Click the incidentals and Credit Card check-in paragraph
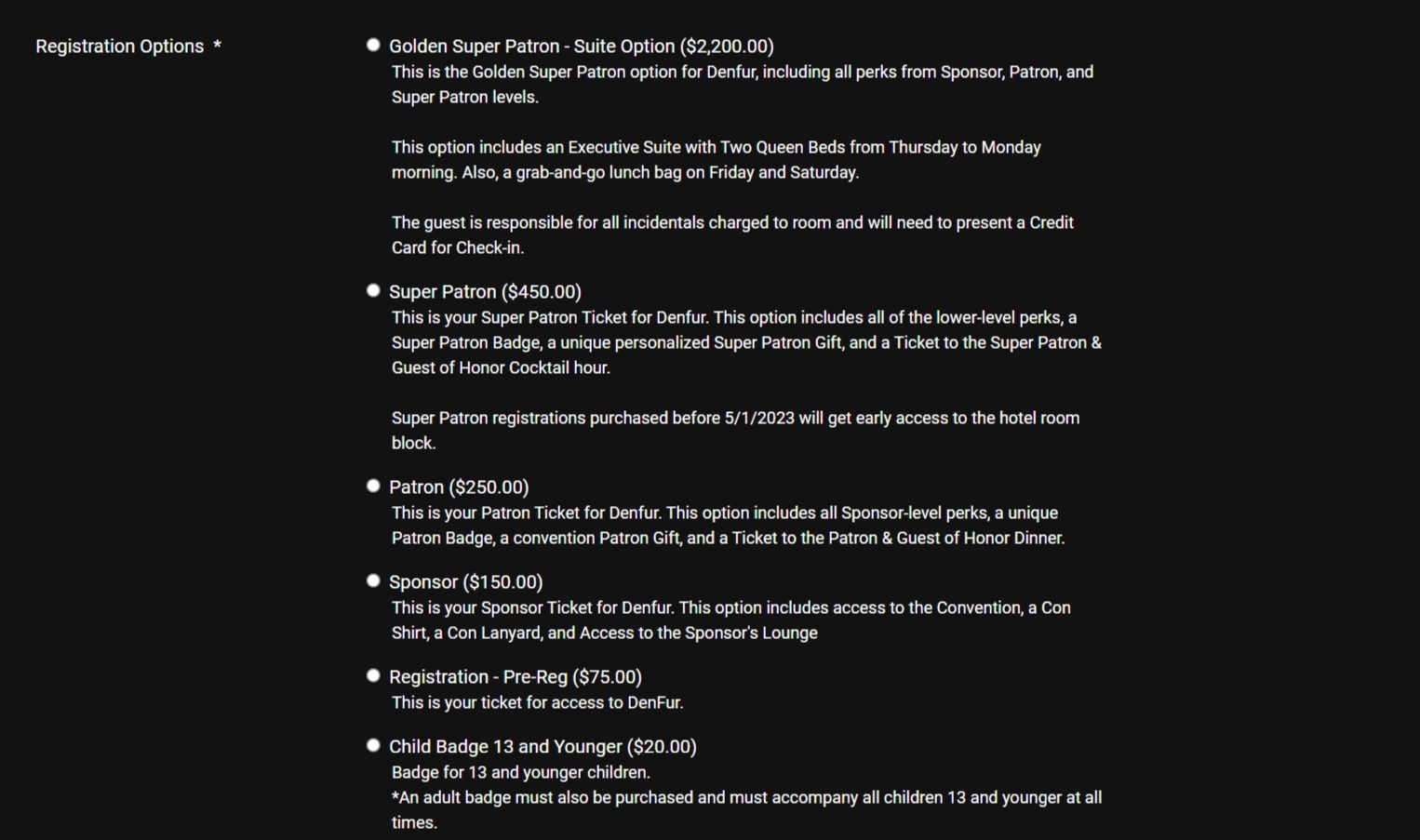 (x=731, y=235)
